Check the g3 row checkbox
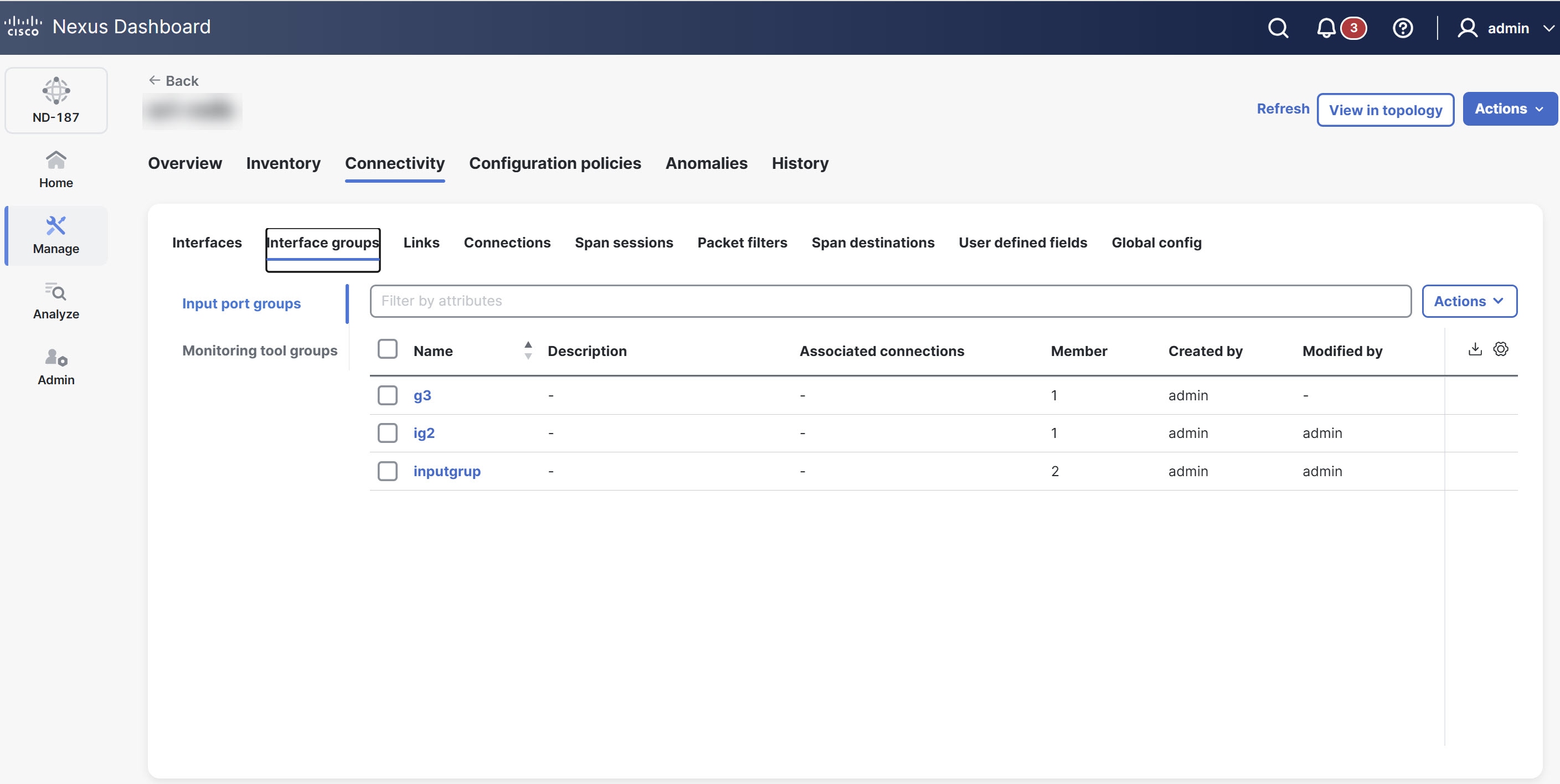 coord(388,395)
